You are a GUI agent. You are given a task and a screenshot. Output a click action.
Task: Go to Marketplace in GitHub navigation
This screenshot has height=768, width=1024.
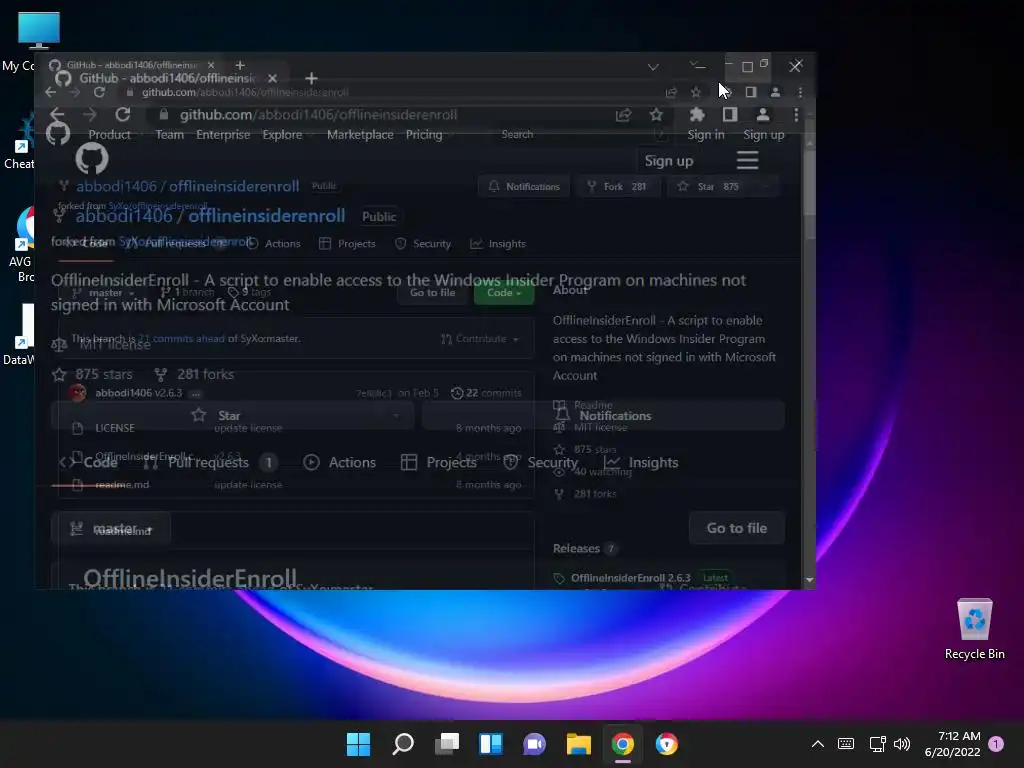(x=360, y=135)
